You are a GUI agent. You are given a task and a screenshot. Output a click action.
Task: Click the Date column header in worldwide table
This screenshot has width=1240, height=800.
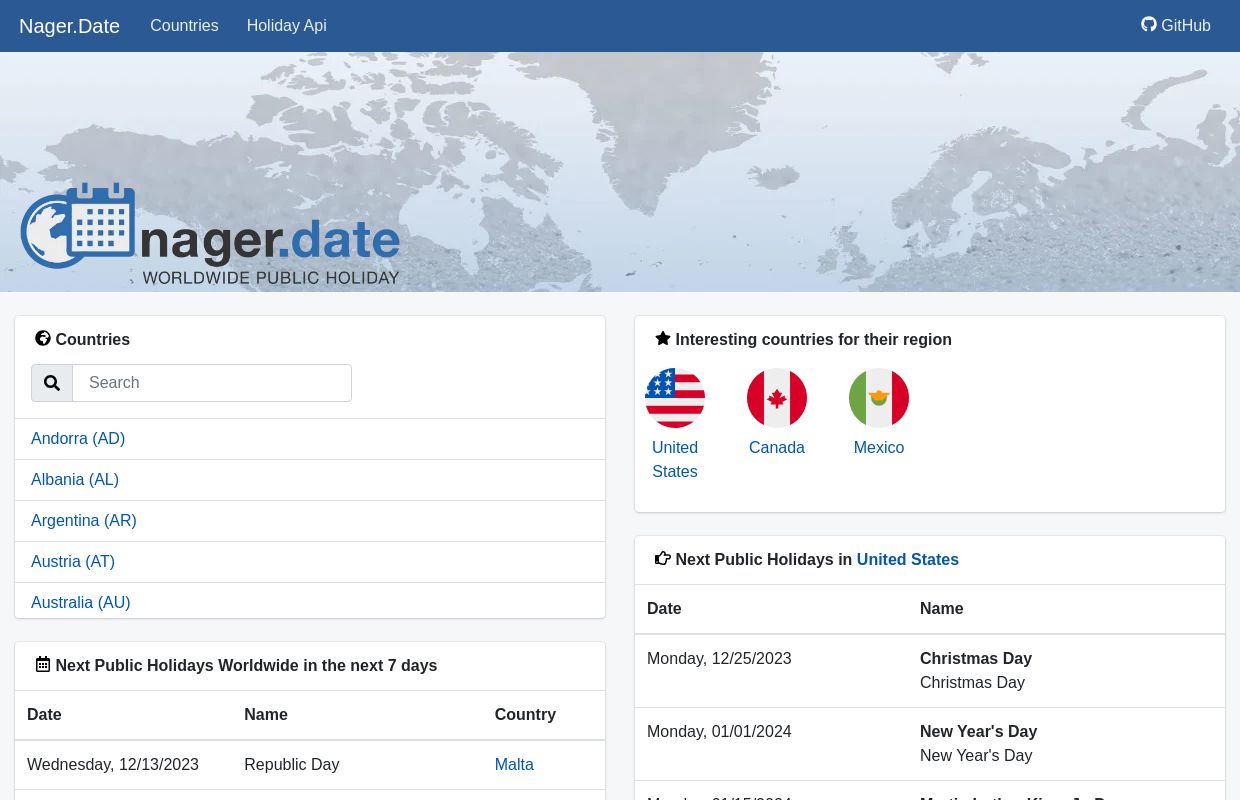[44, 715]
